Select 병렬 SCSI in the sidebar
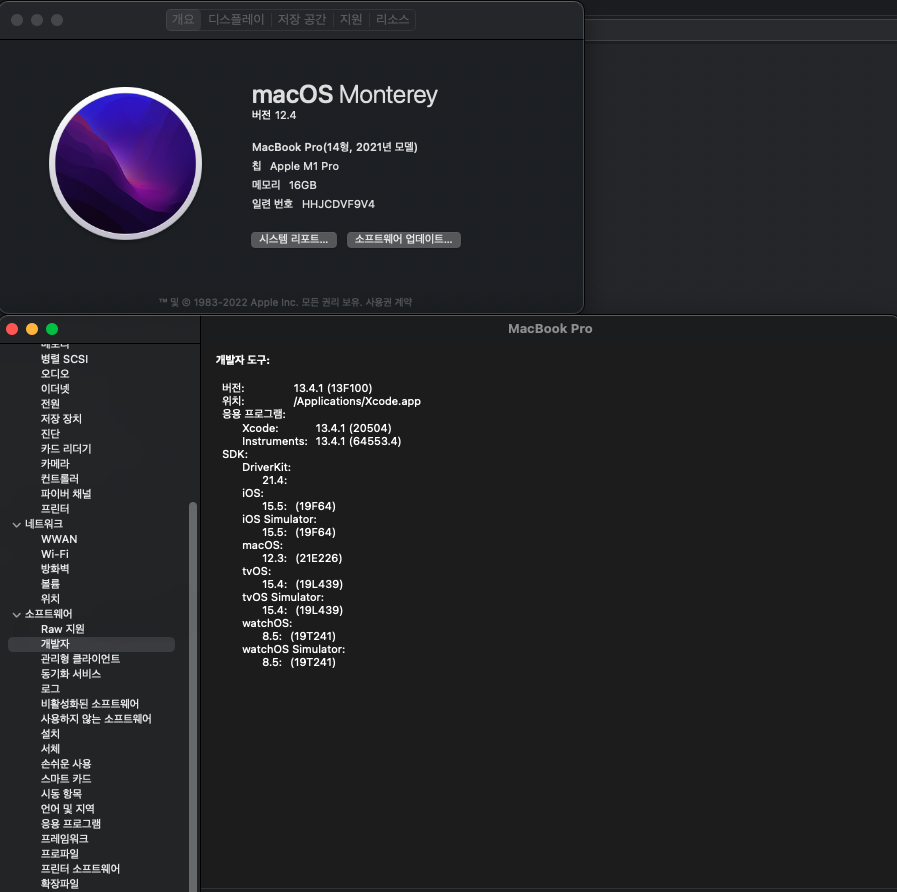Image resolution: width=897 pixels, height=892 pixels. click(65, 359)
